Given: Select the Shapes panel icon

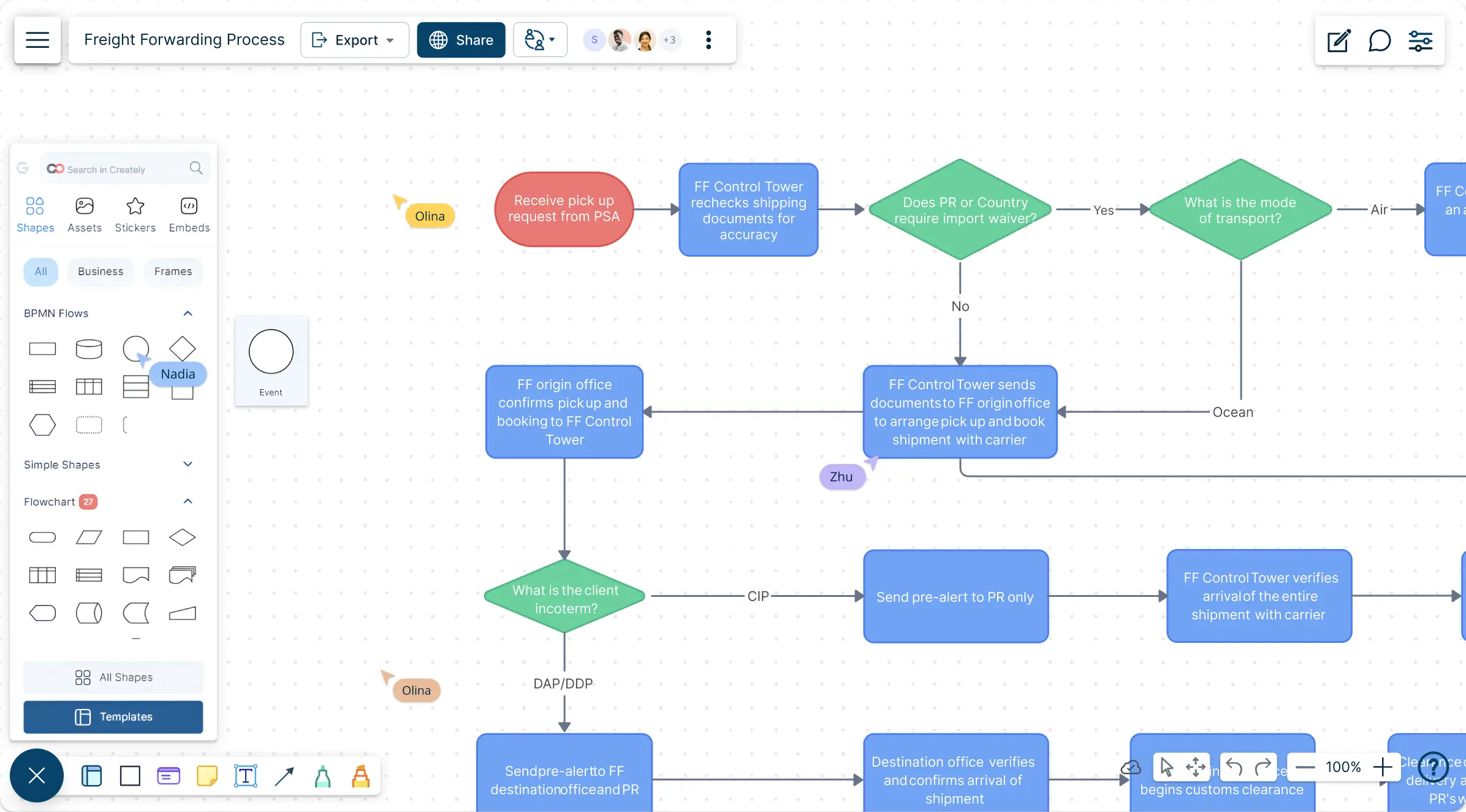Looking at the screenshot, I should coord(35,206).
